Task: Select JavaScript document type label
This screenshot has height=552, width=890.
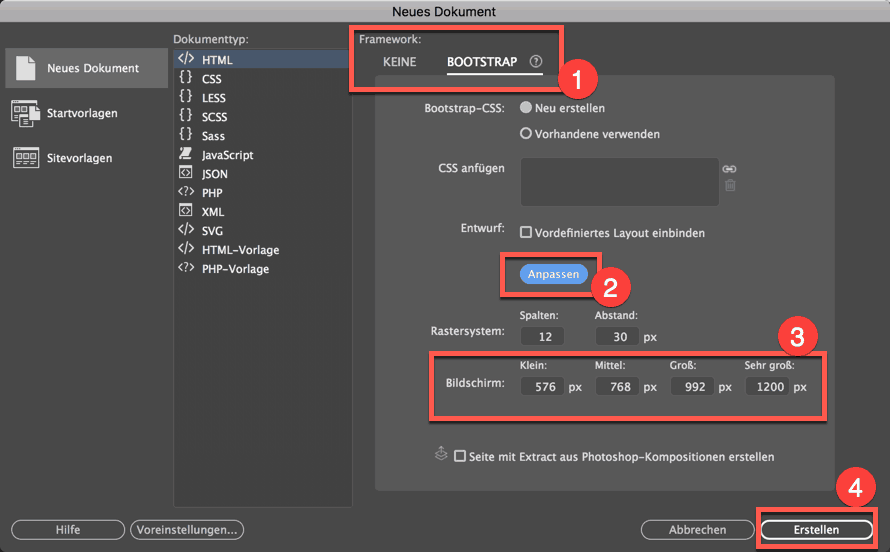Action: pyautogui.click(x=228, y=155)
